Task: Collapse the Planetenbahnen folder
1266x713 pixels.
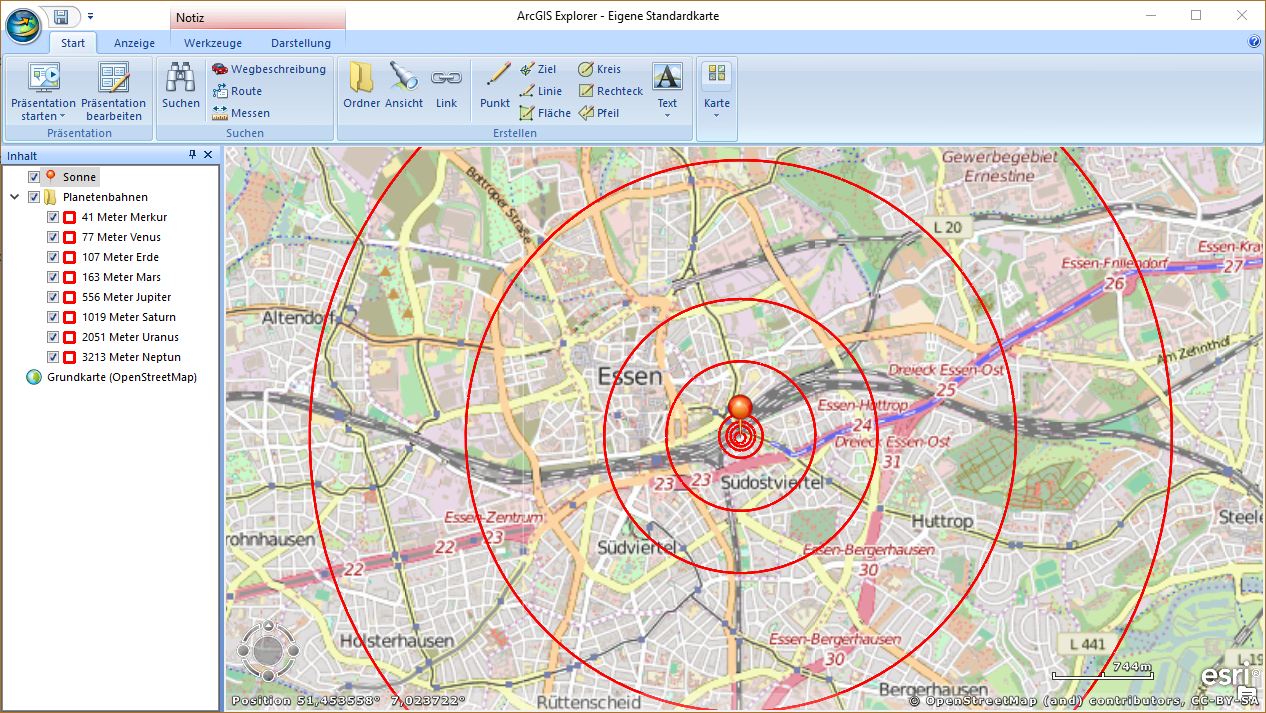Action: click(15, 197)
